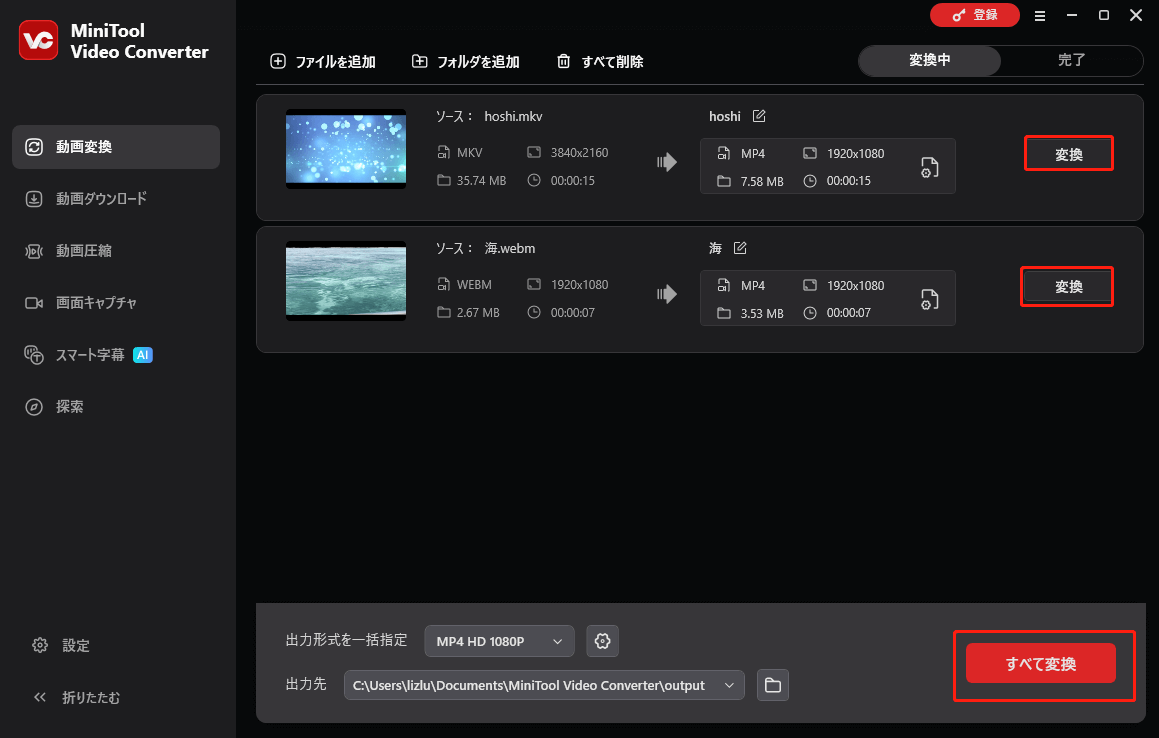
Task: Switch to the 完了 tab
Action: coord(1071,61)
